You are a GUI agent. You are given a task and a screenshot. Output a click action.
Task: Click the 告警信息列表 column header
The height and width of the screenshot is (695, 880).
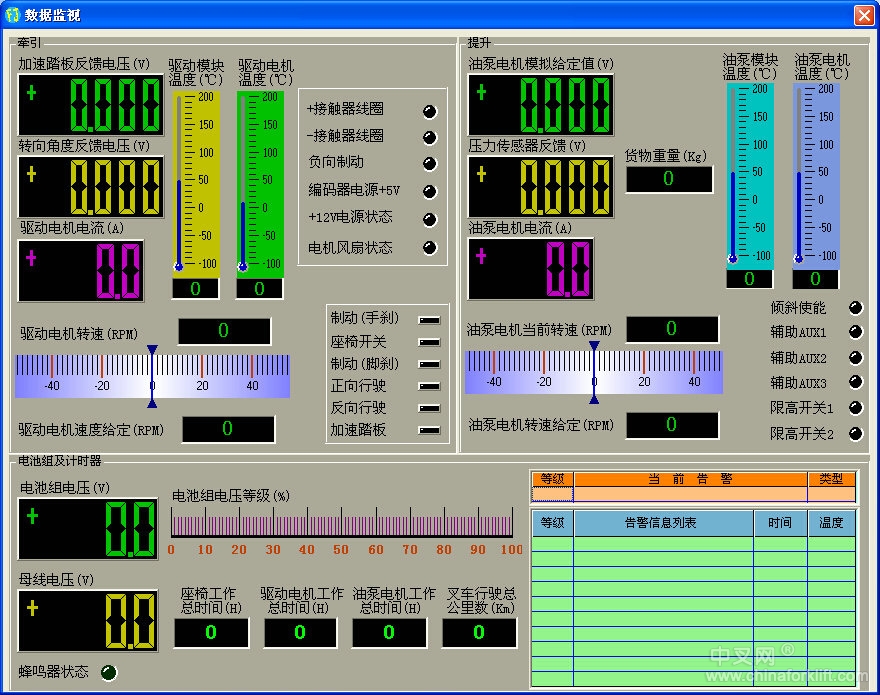663,523
